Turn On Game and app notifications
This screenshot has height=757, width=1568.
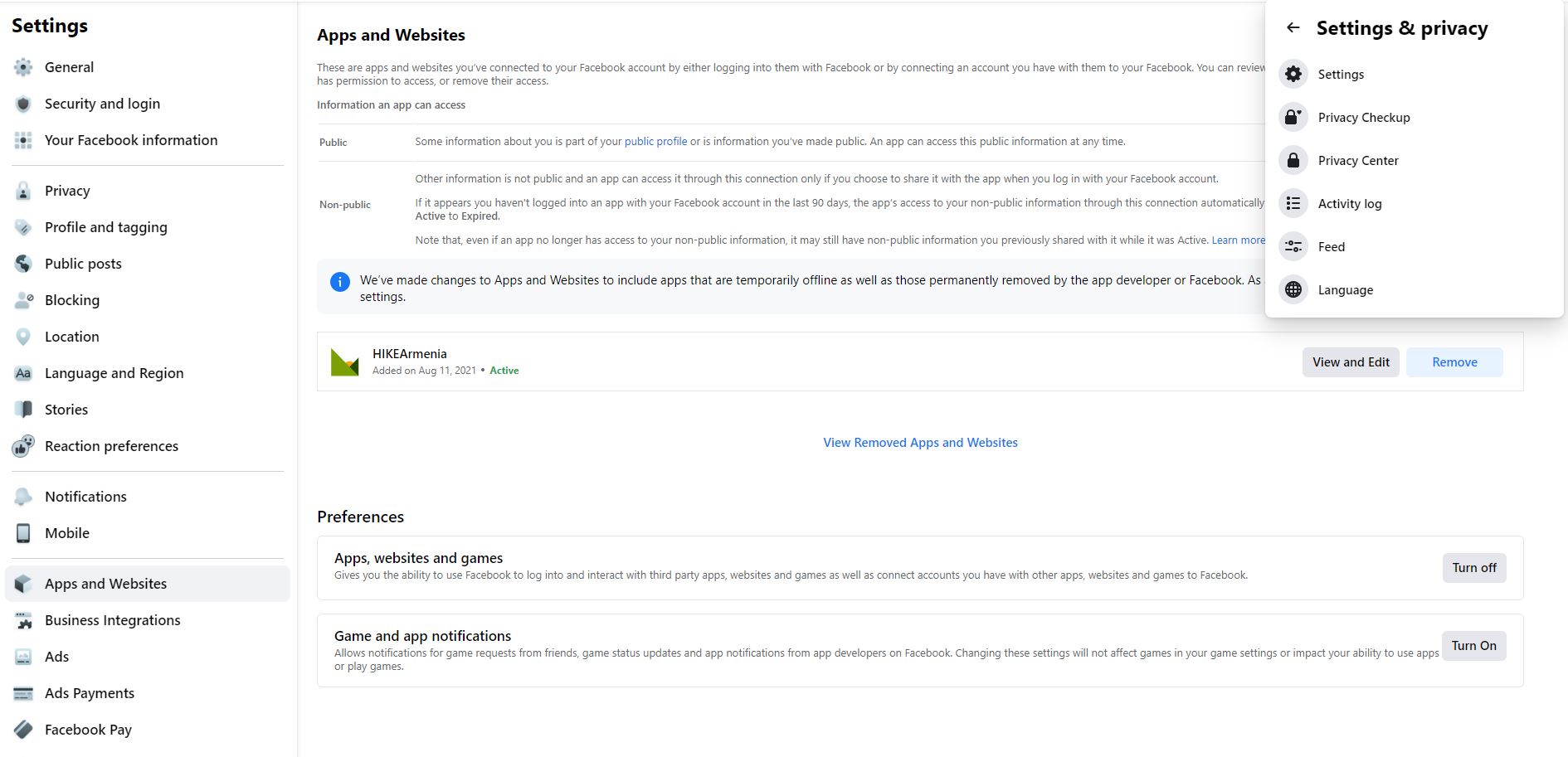pyautogui.click(x=1473, y=646)
